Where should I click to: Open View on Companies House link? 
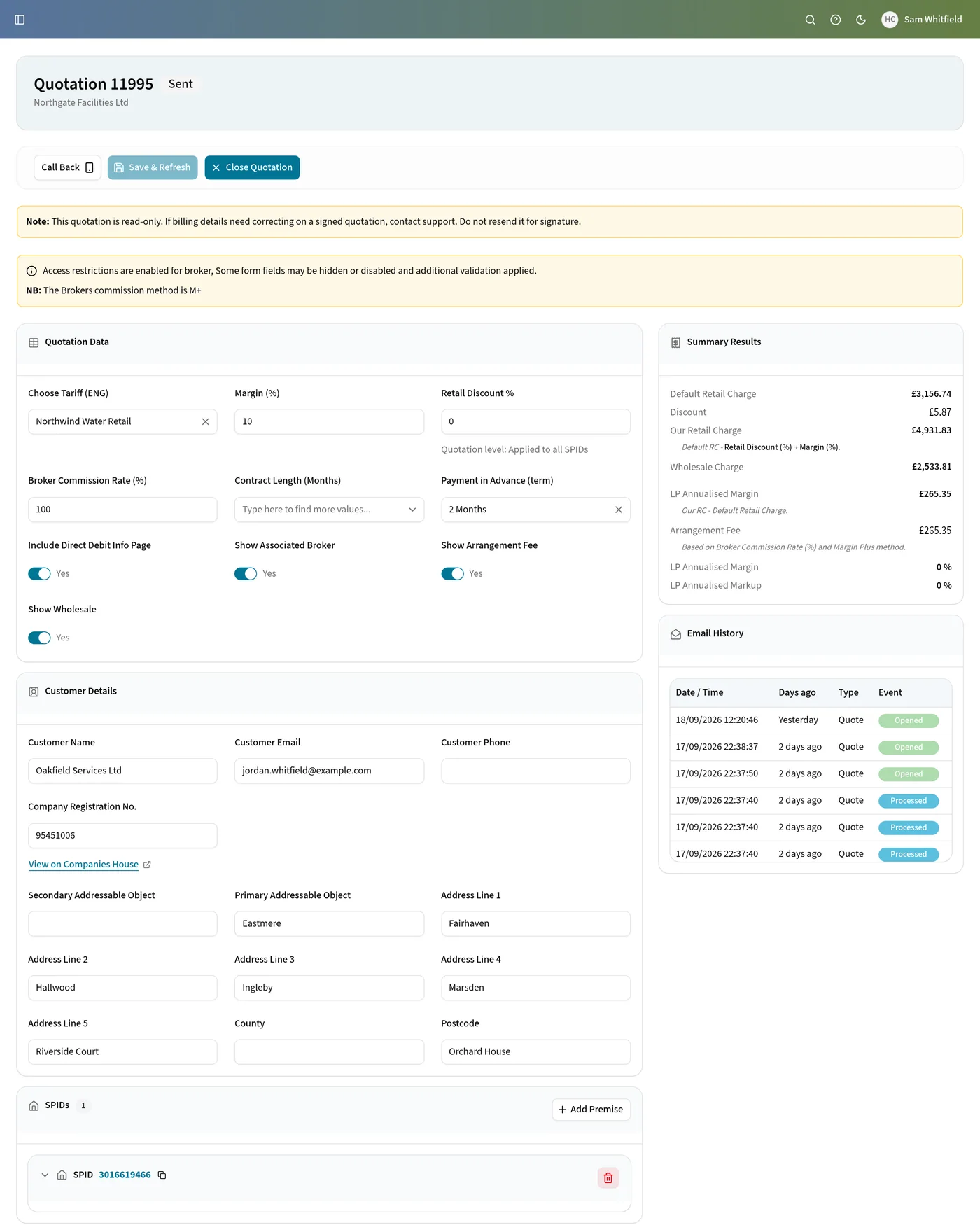[83, 864]
